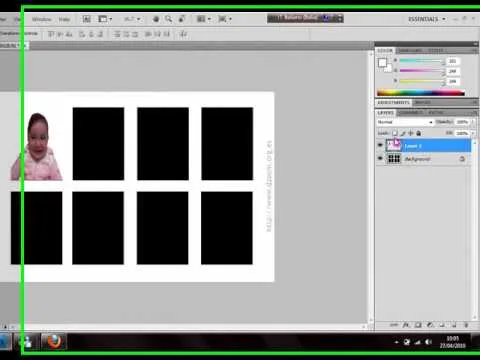Toggle Lock position icon
The height and width of the screenshot is (360, 480).
[x=411, y=133]
